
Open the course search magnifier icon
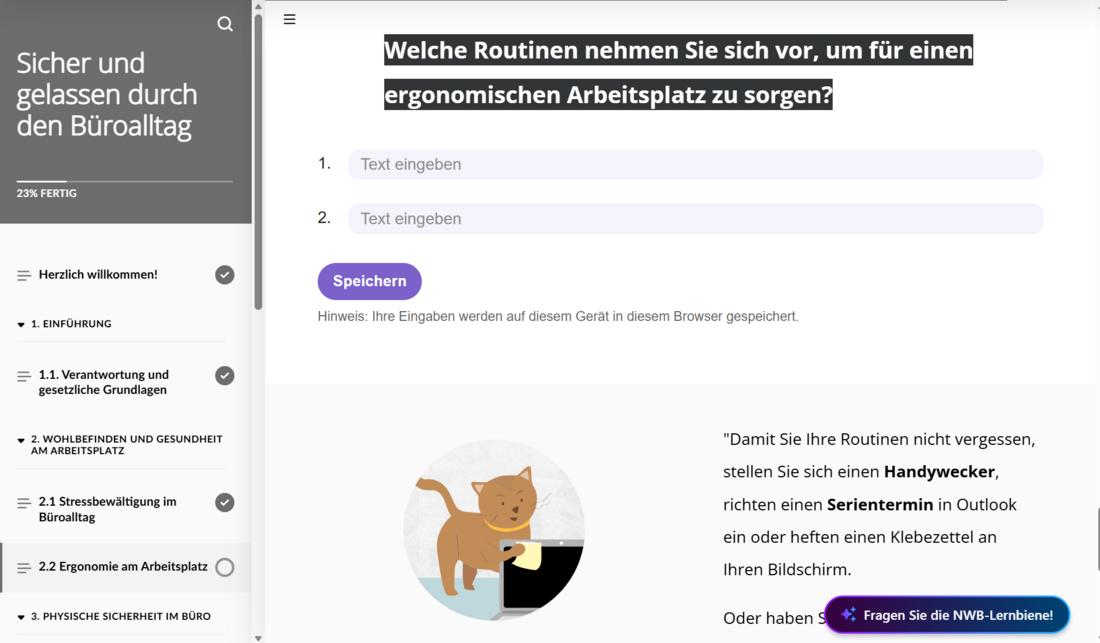click(x=224, y=24)
